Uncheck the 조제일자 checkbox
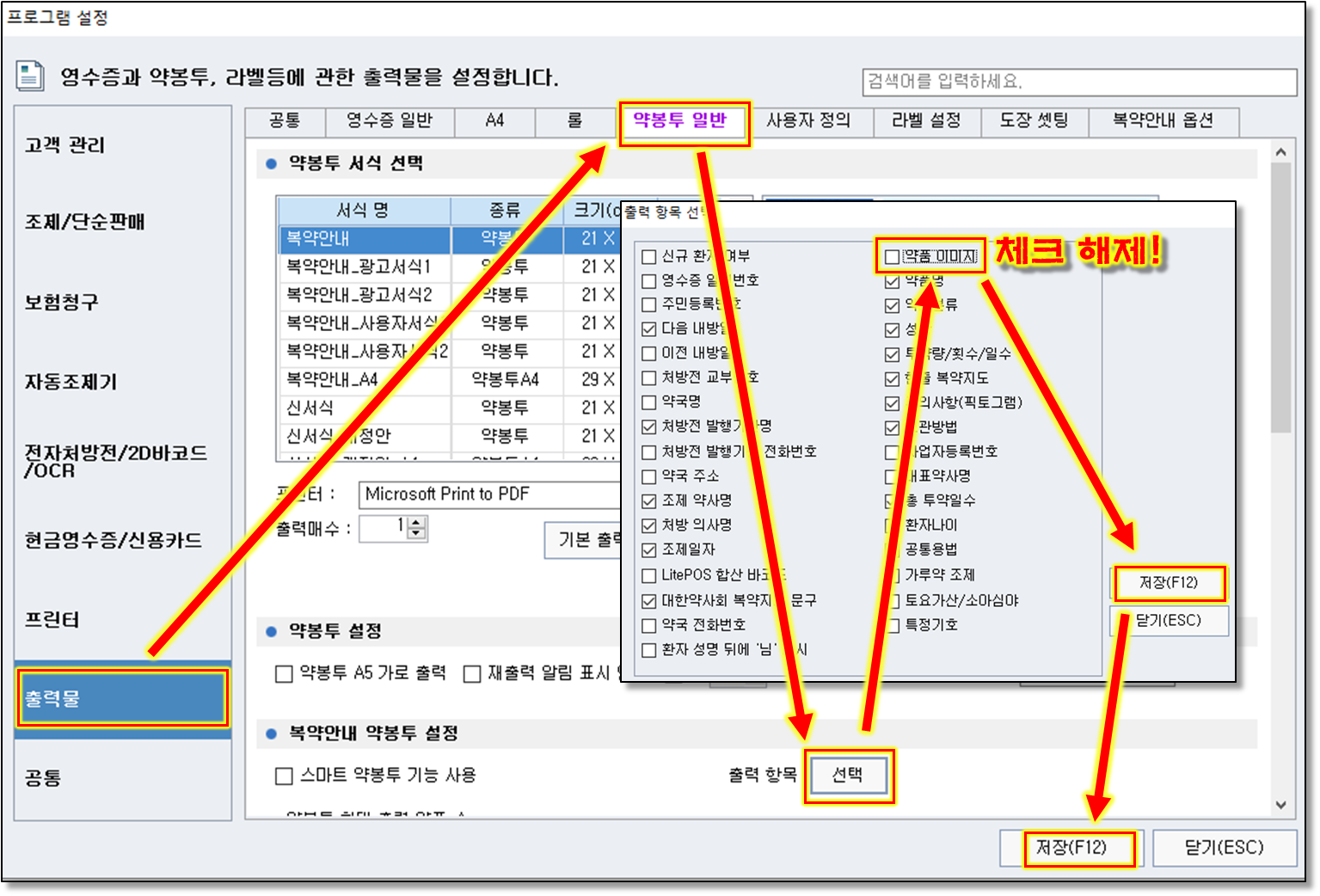 point(649,550)
